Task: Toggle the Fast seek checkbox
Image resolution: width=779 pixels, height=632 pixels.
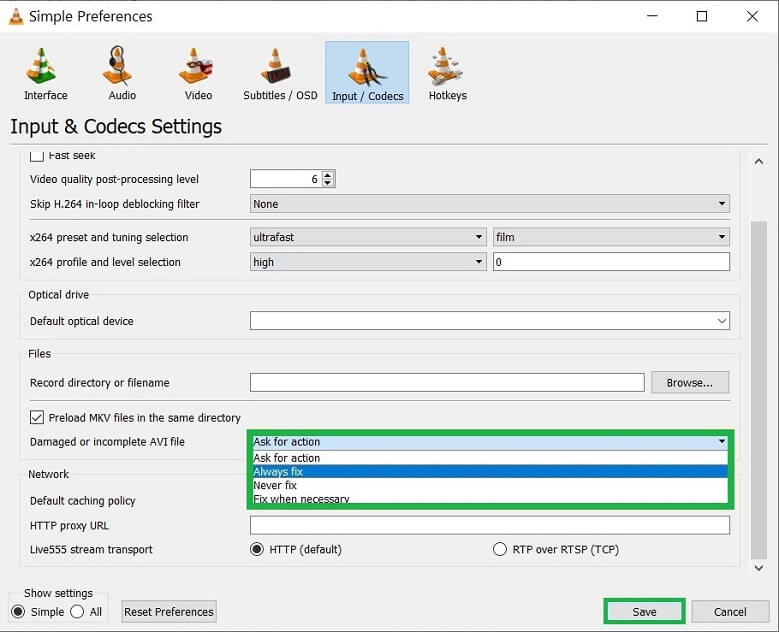Action: (37, 156)
